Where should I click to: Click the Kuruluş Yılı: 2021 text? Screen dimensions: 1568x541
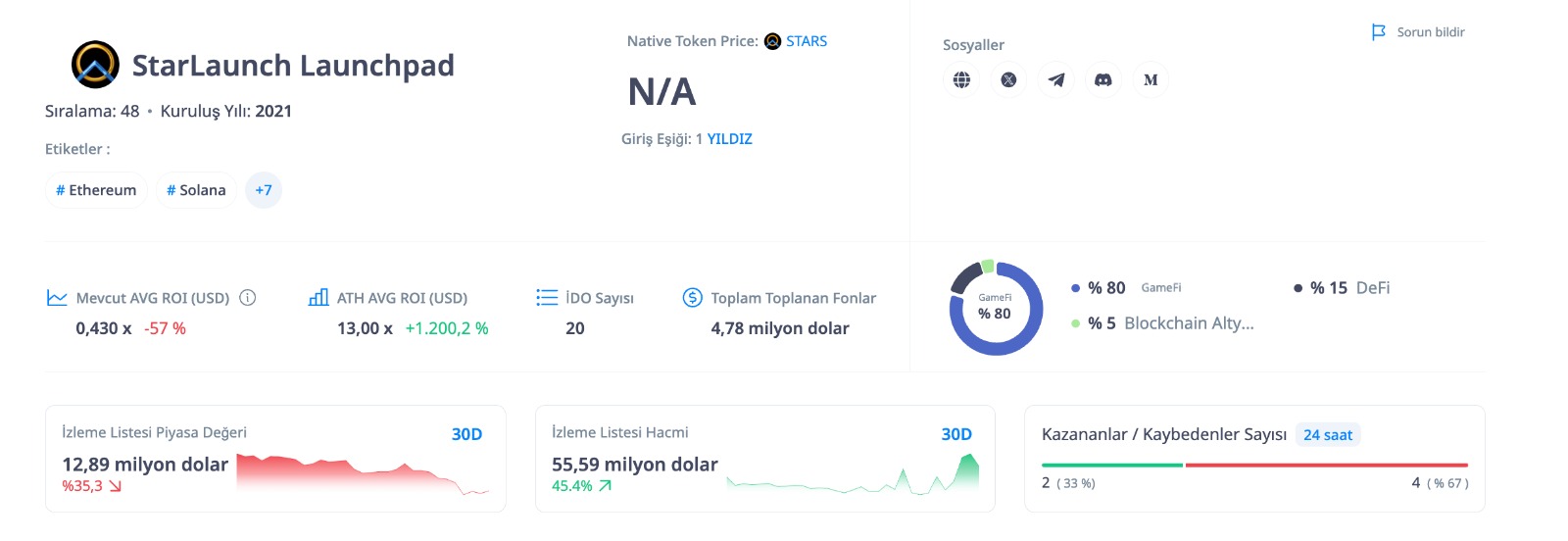tap(226, 112)
